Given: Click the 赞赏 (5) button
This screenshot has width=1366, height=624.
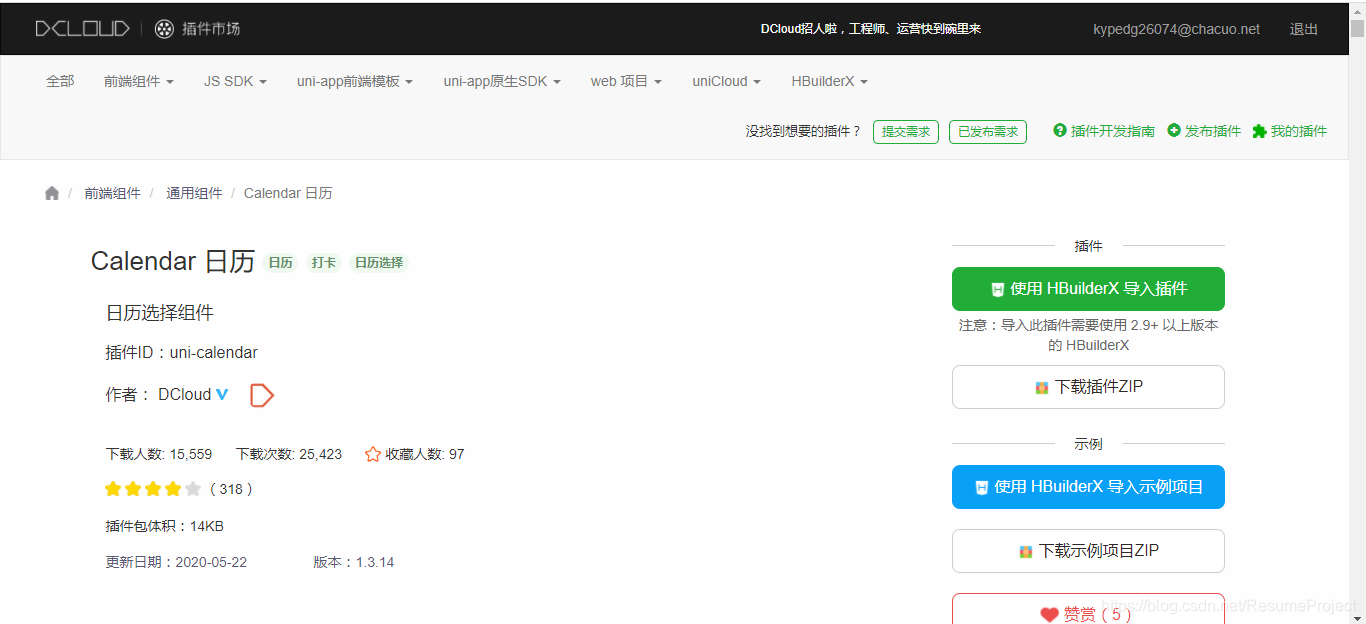Looking at the screenshot, I should click(x=1088, y=609).
